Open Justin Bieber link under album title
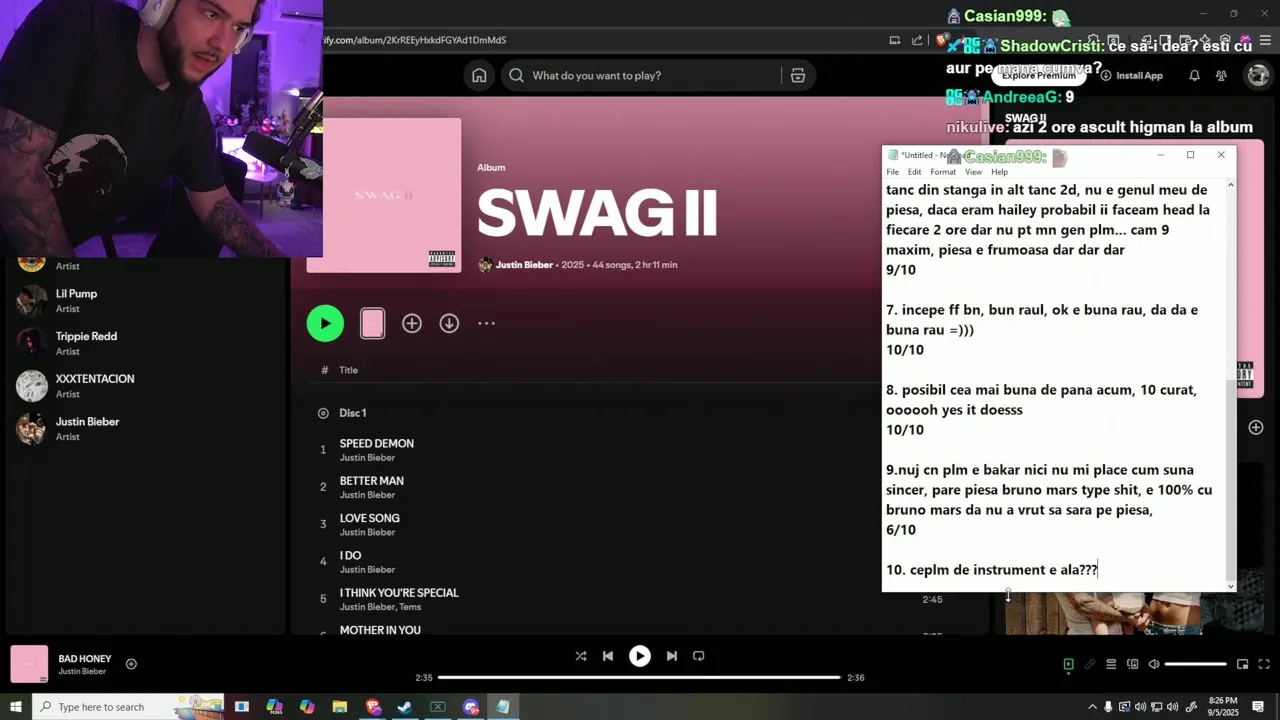1280x720 pixels. (524, 265)
